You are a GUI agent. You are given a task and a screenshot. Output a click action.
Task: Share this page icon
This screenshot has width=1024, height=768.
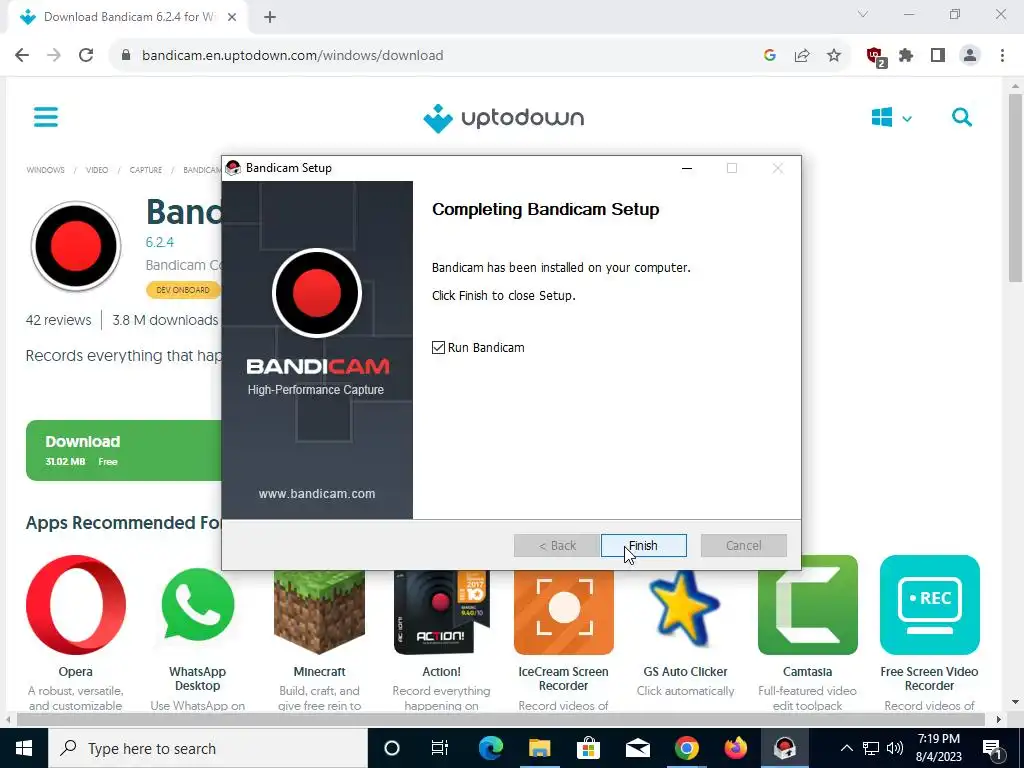[x=802, y=56]
